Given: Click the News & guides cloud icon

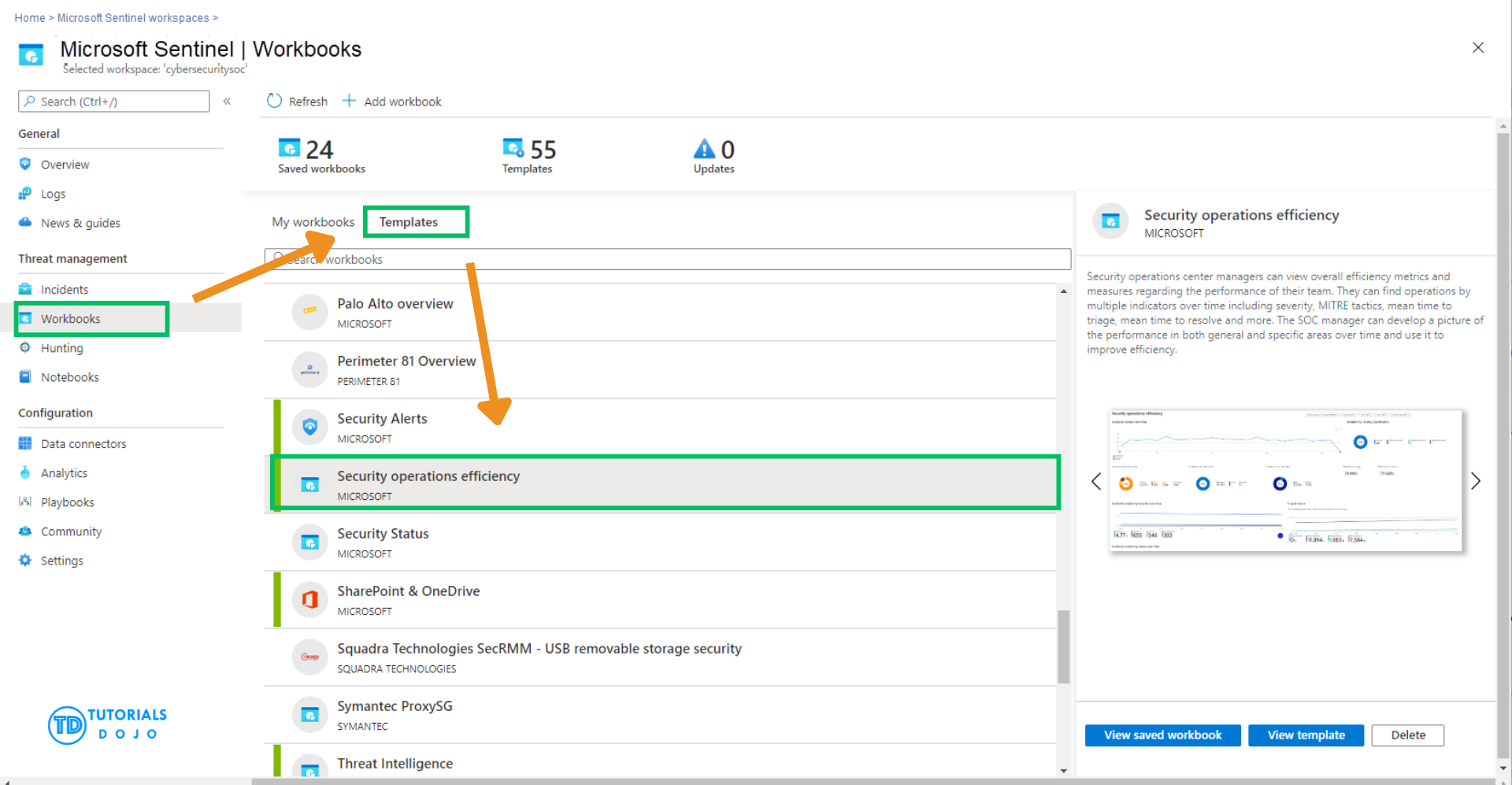Looking at the screenshot, I should [25, 222].
